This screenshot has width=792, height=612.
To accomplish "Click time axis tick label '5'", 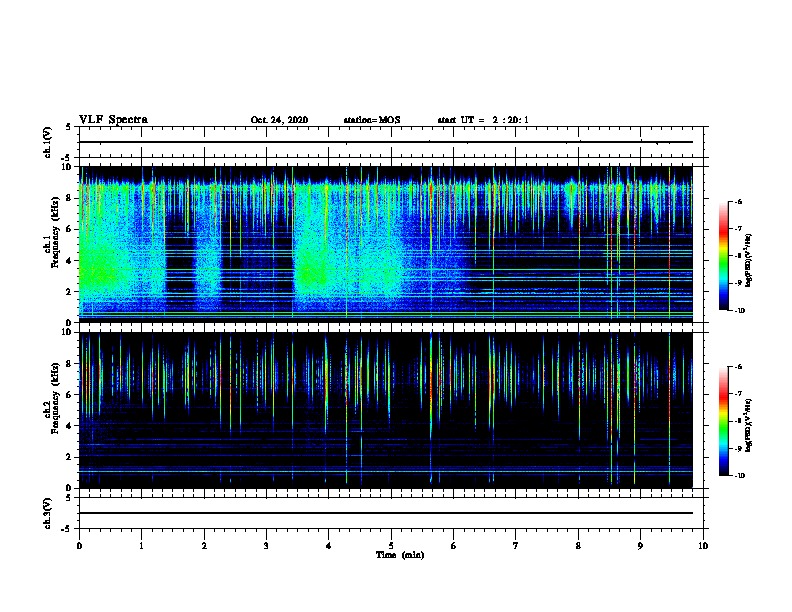I will [391, 546].
